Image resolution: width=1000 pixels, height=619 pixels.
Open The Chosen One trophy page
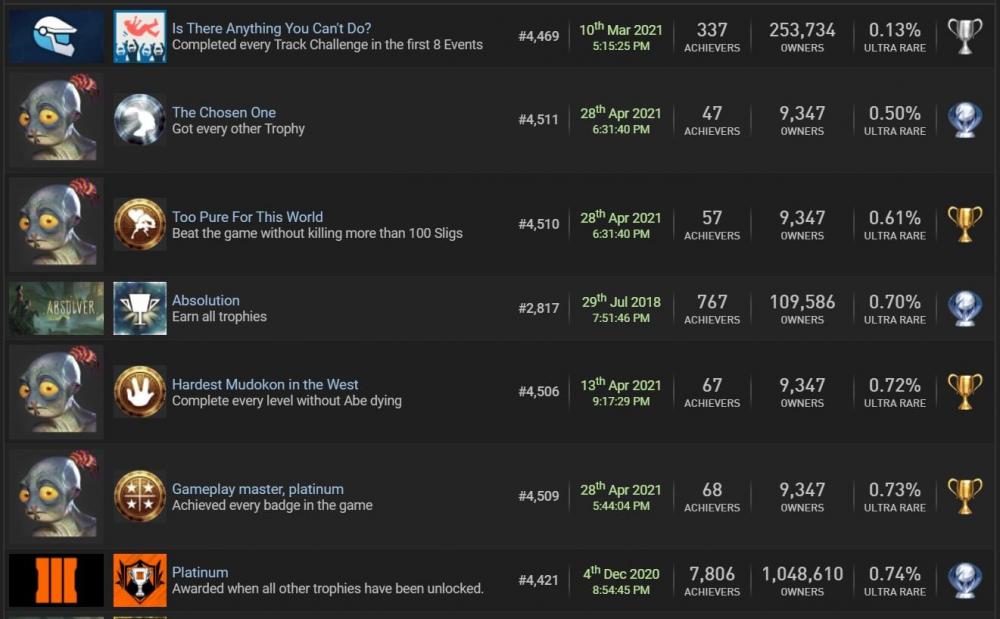point(224,112)
